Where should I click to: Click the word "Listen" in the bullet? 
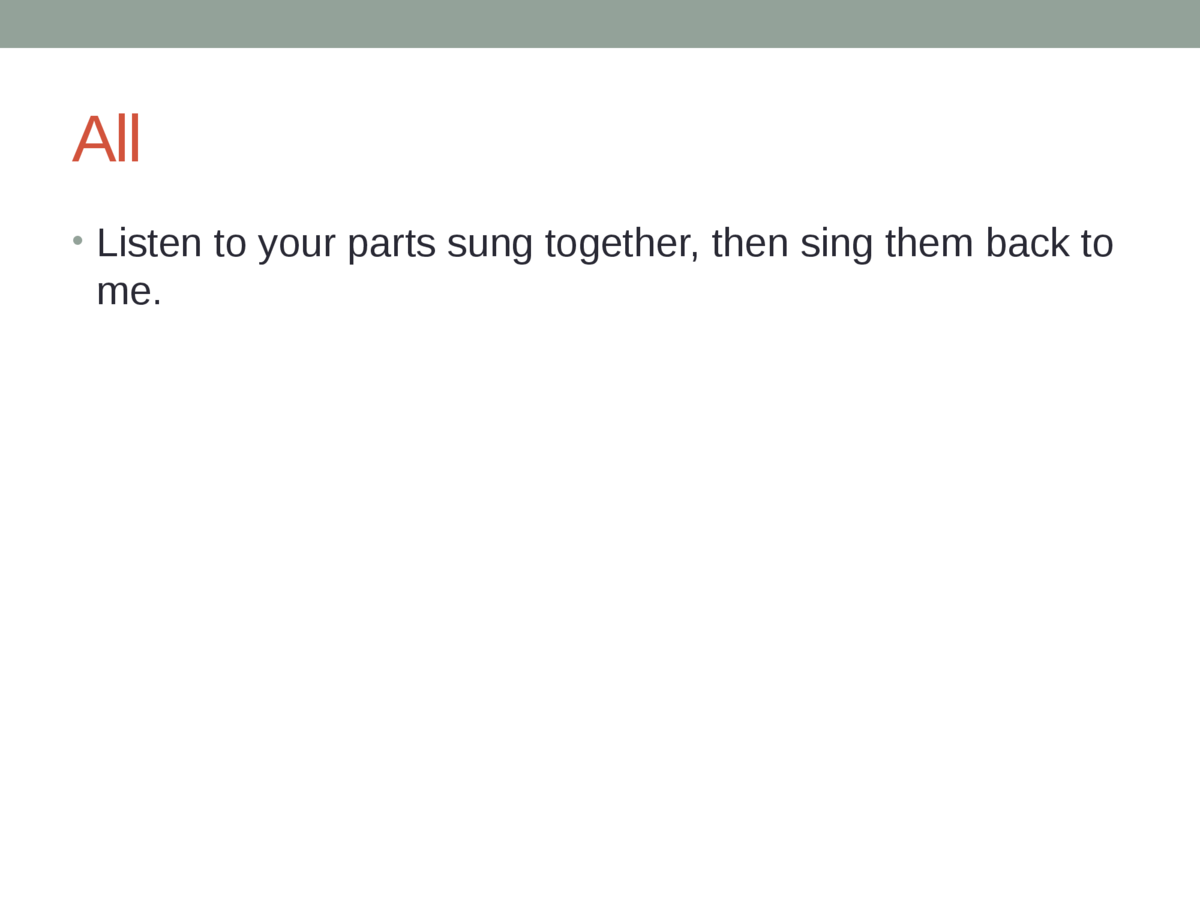(x=149, y=243)
